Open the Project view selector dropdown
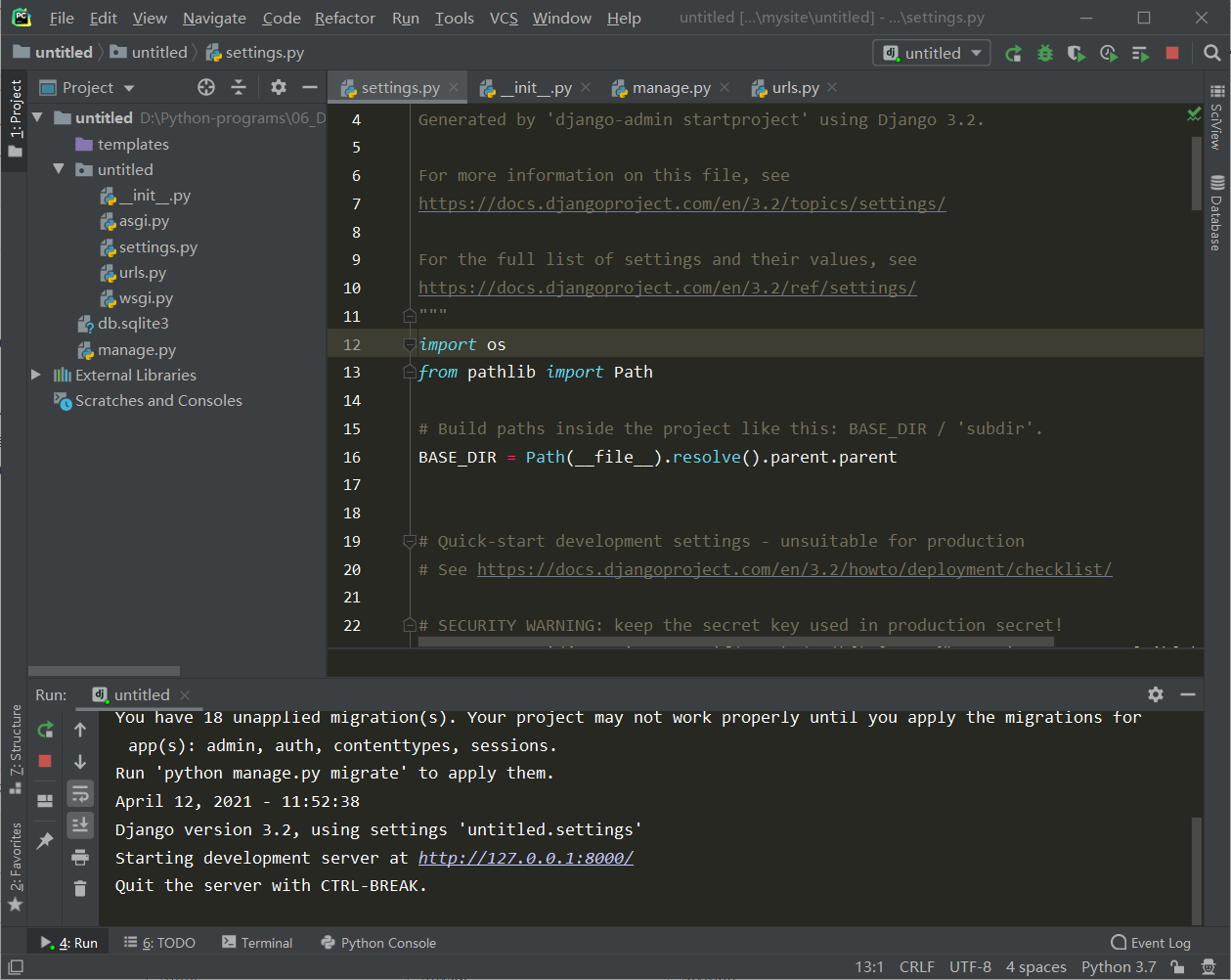This screenshot has height=980, width=1231. [x=98, y=88]
